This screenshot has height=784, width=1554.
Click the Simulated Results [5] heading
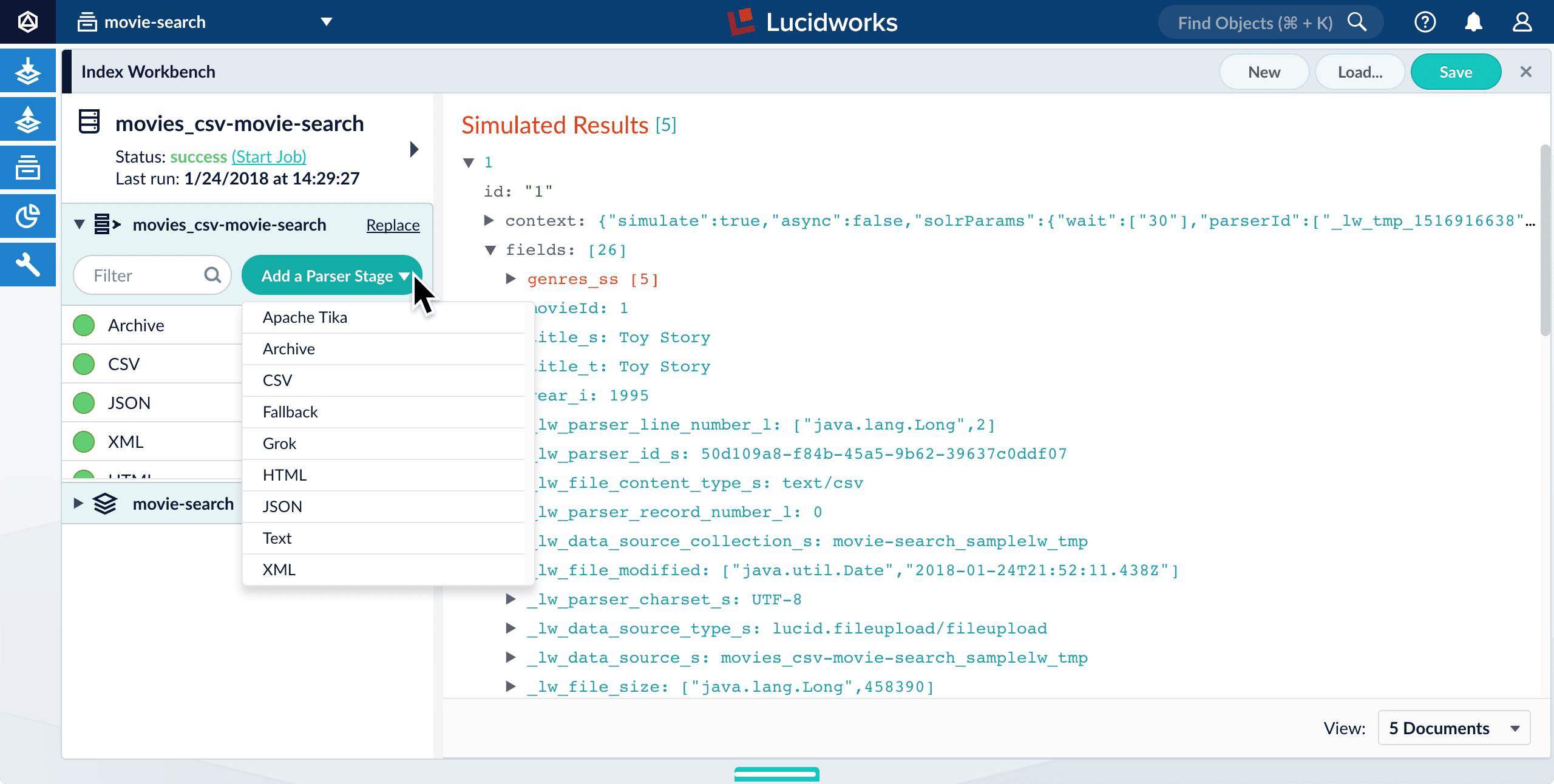click(x=569, y=125)
